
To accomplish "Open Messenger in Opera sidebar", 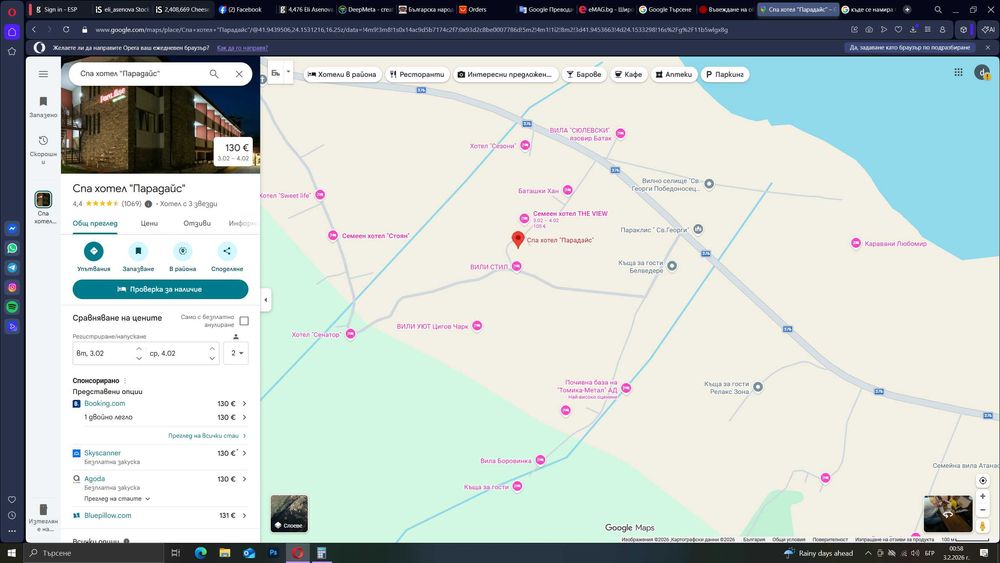I will point(12,228).
